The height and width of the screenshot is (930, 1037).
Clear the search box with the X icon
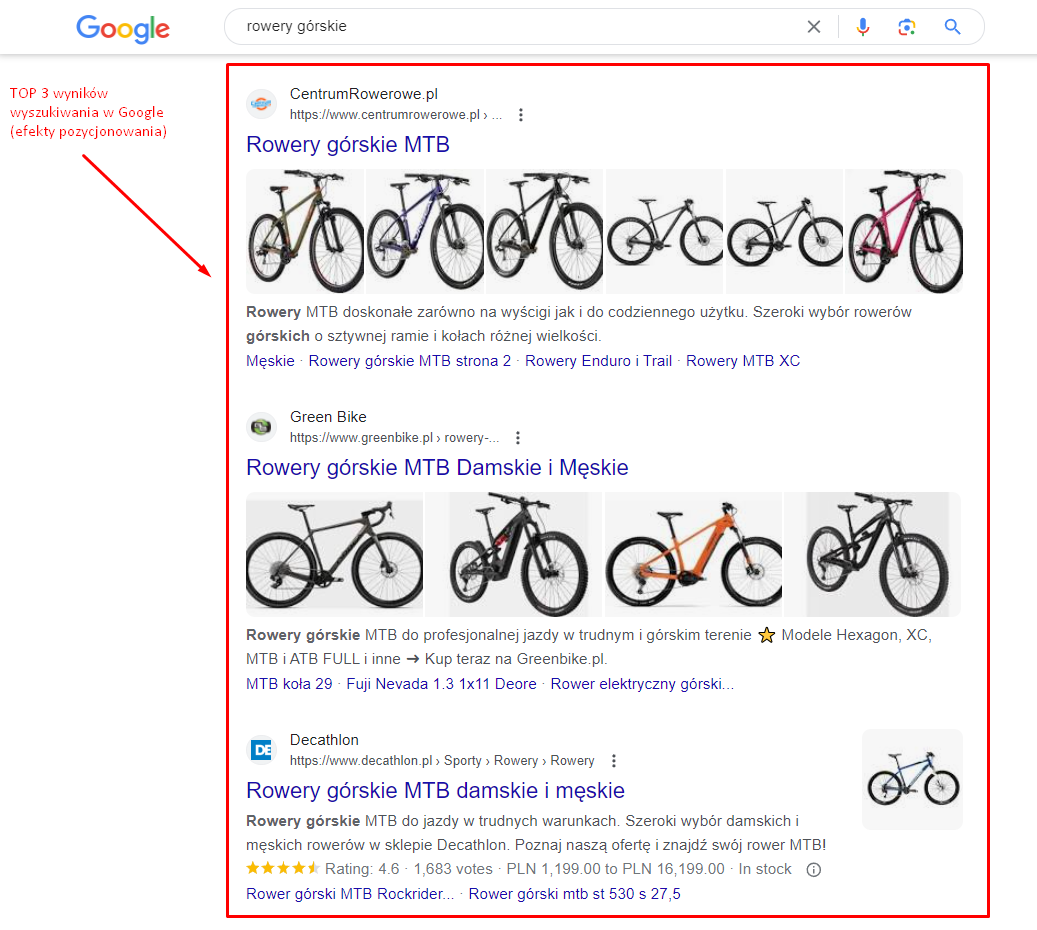[x=813, y=26]
